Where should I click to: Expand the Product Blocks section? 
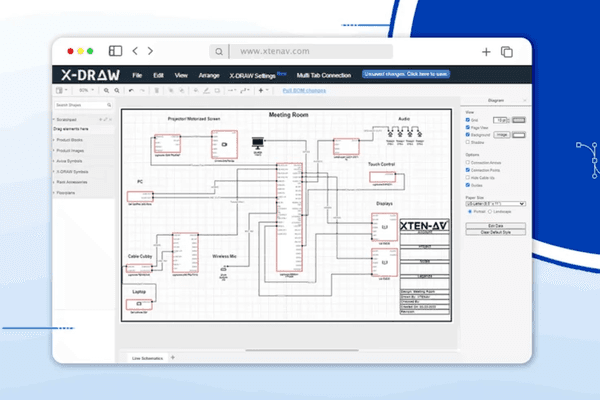(69, 140)
